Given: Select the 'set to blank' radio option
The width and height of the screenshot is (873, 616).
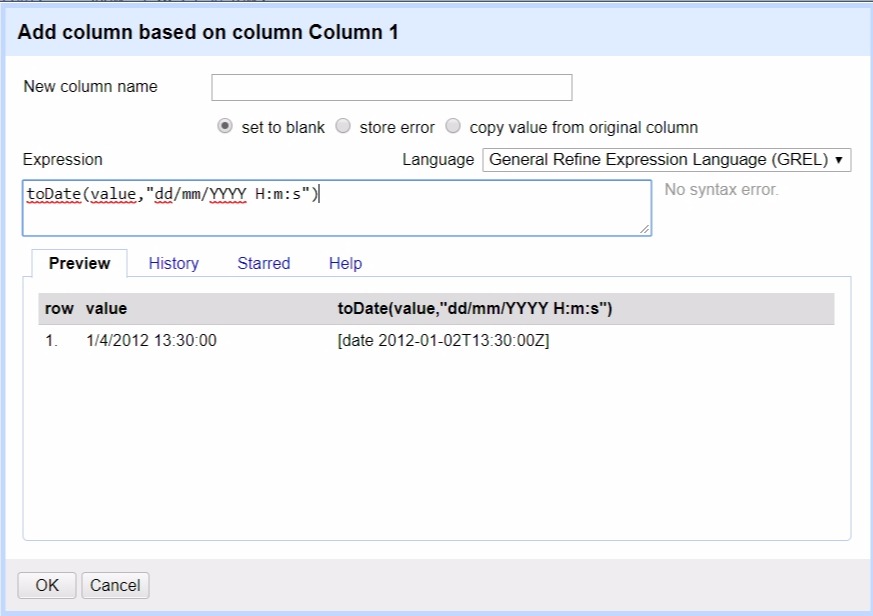Looking at the screenshot, I should [x=224, y=126].
